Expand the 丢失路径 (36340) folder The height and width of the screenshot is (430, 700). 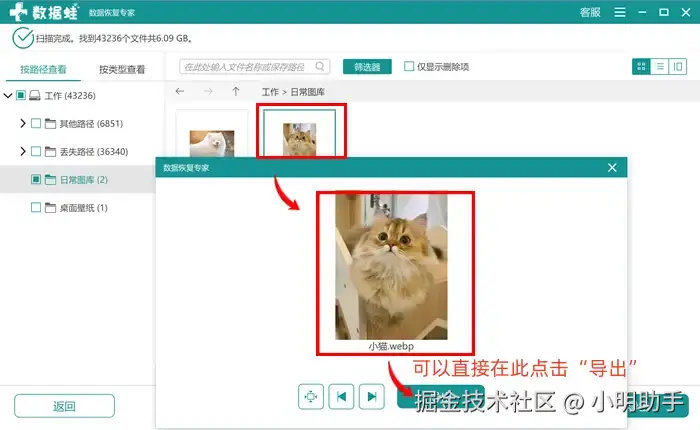click(x=23, y=151)
